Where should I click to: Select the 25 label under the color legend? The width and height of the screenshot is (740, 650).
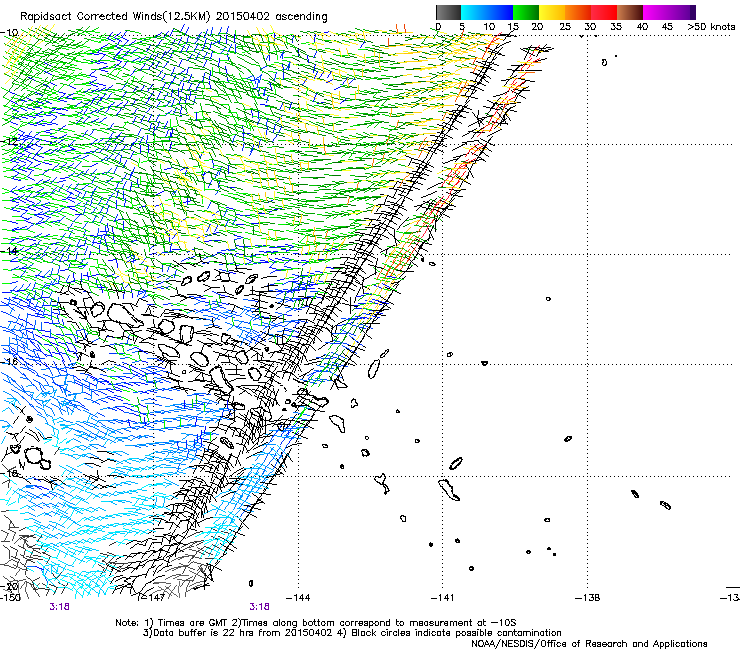tap(565, 27)
